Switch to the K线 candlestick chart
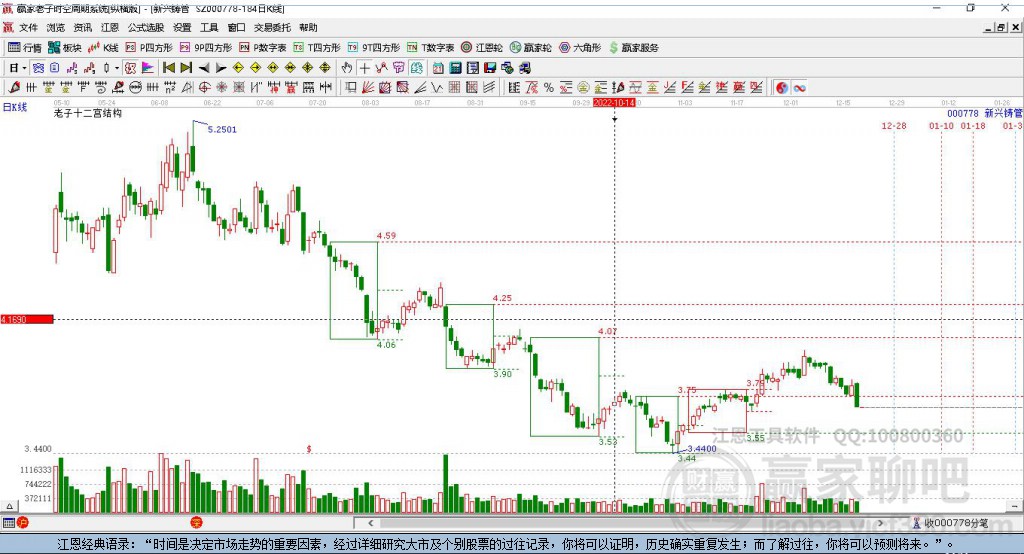This screenshot has height=554, width=1024. (103, 48)
